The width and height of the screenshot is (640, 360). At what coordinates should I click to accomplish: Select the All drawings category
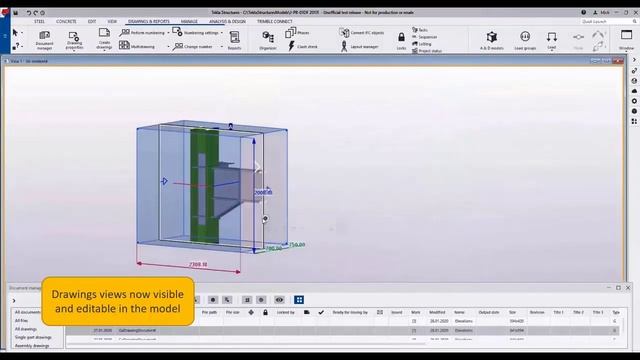(26, 329)
